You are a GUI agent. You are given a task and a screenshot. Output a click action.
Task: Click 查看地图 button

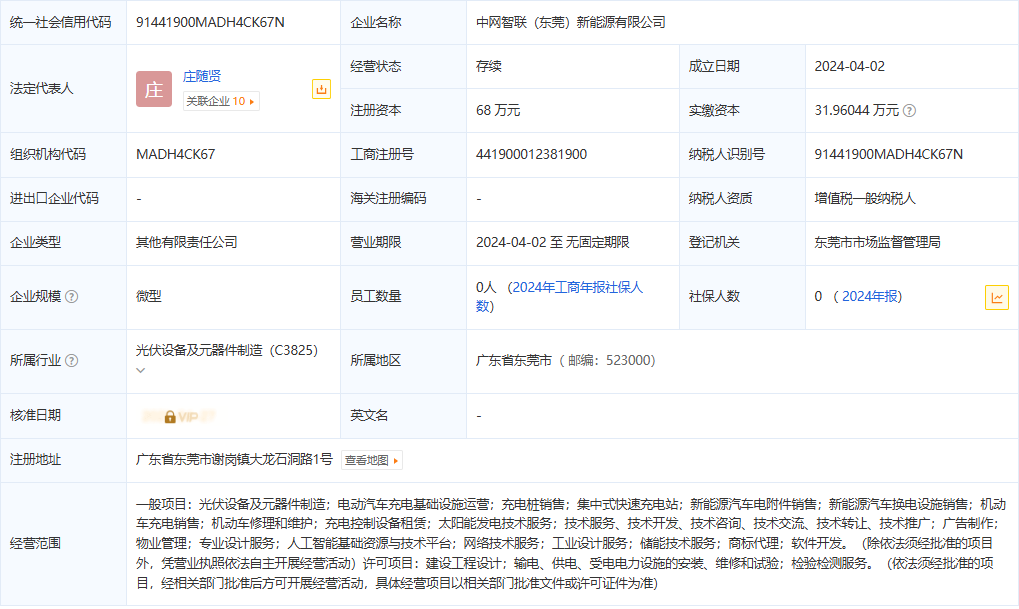point(372,460)
